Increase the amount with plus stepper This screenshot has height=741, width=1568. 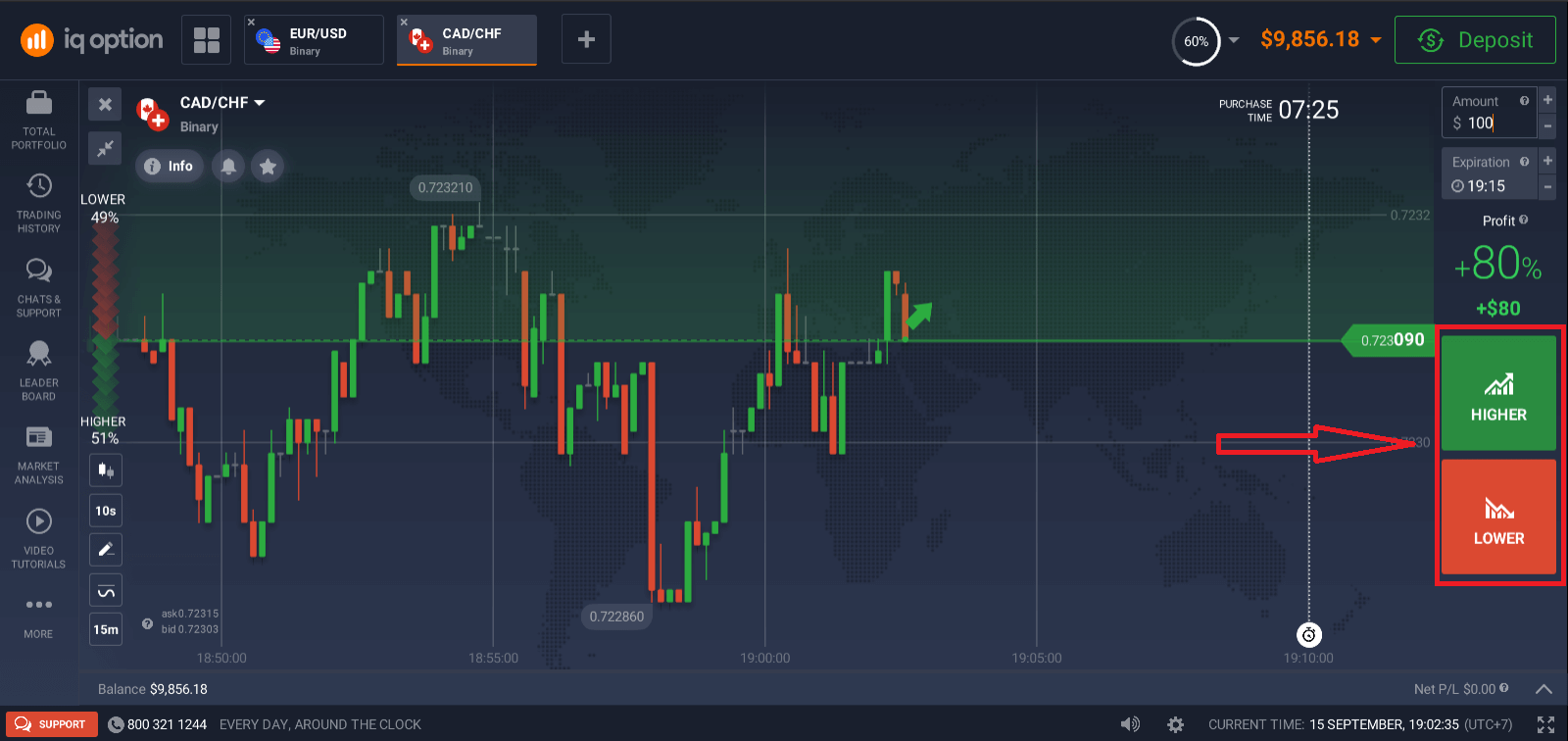[x=1547, y=100]
